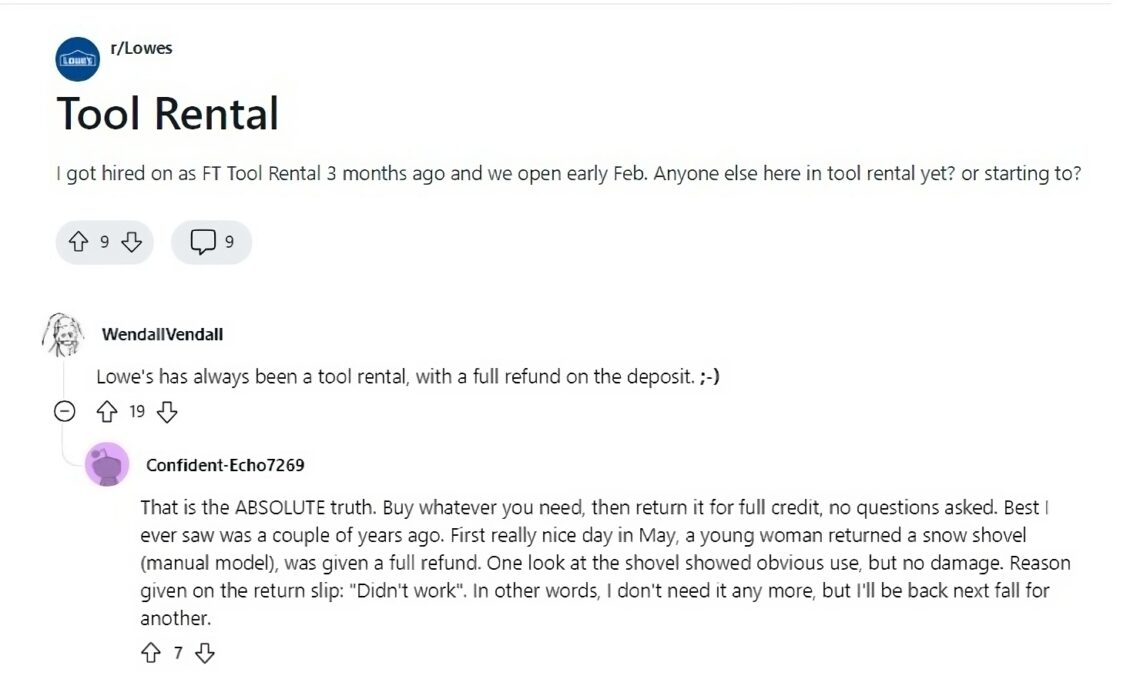This screenshot has height=696, width=1140.
Task: Open Confident-Echo7269's profile page
Action: pyautogui.click(x=224, y=465)
